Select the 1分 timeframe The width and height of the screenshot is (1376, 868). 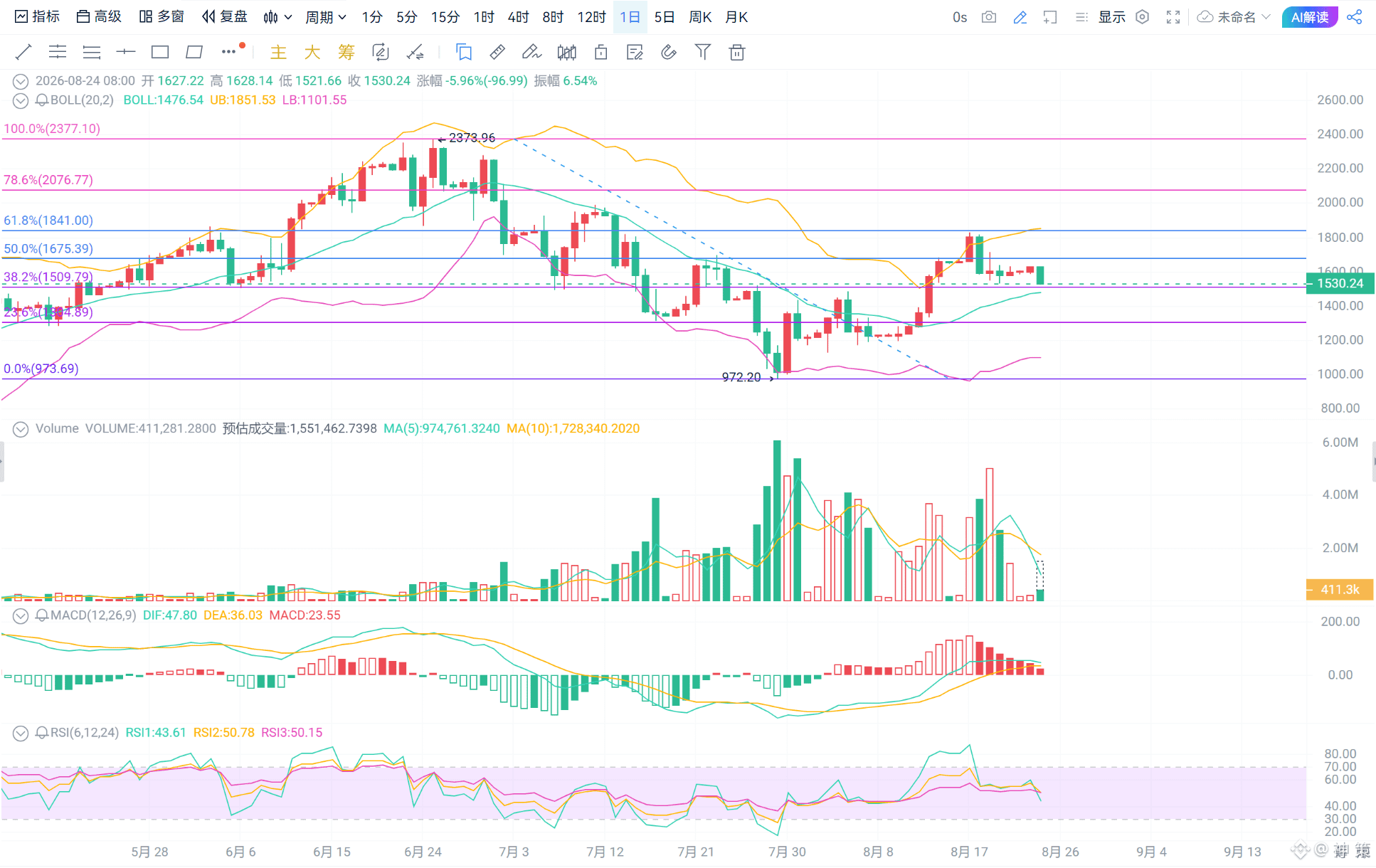(372, 17)
